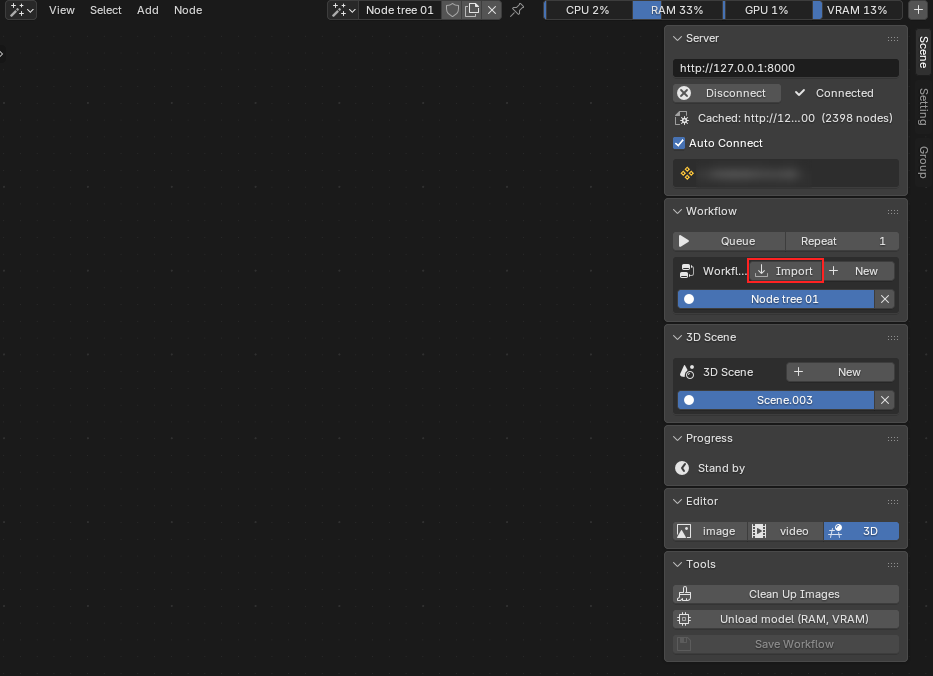Import a workflow
This screenshot has width=933, height=676.
point(785,271)
